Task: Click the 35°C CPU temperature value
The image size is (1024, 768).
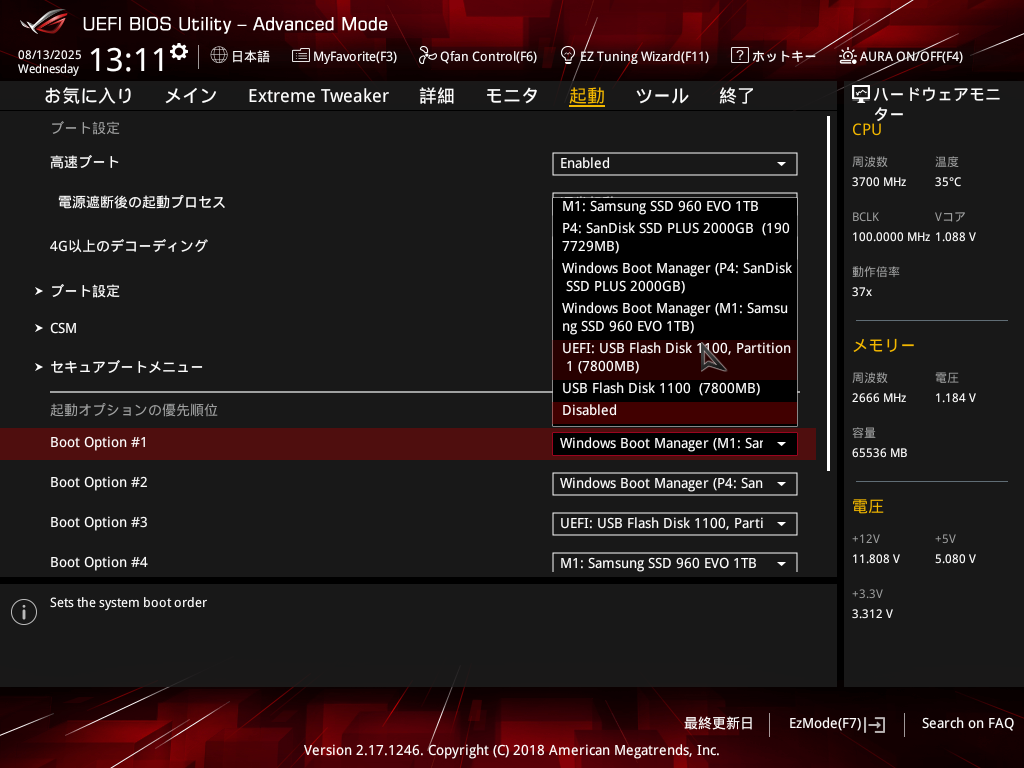Action: click(948, 182)
